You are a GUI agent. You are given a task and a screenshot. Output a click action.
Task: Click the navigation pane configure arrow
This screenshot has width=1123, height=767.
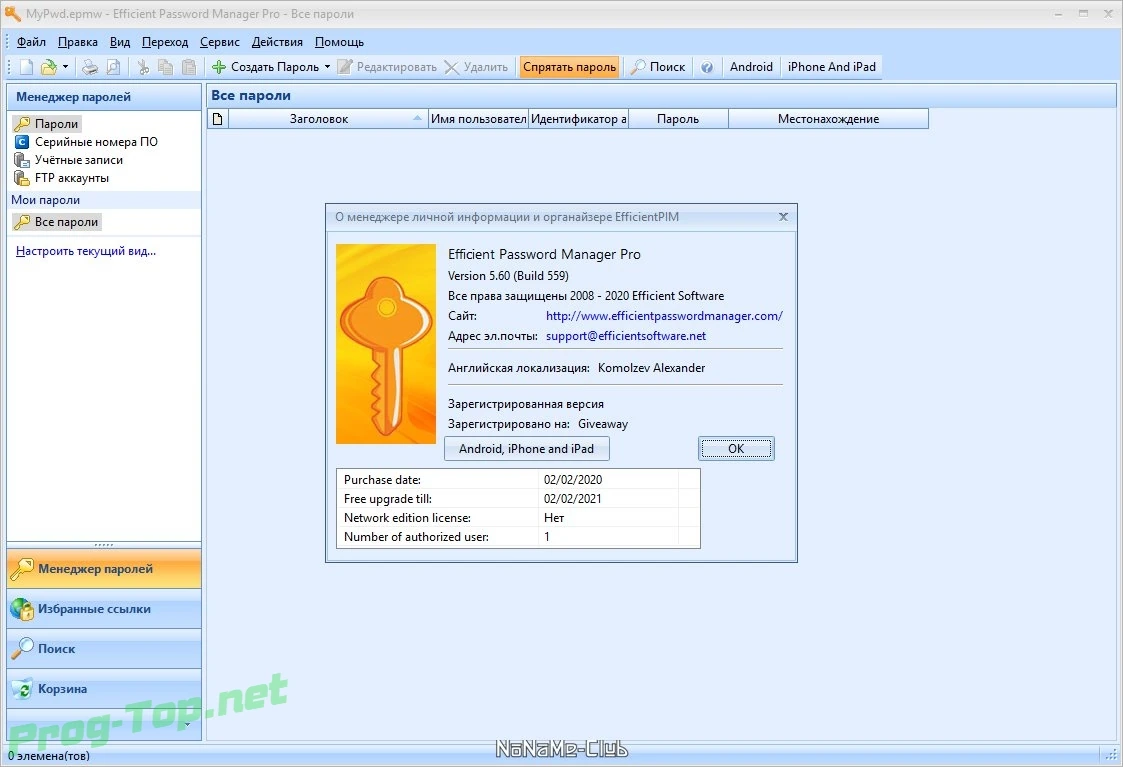click(x=188, y=725)
